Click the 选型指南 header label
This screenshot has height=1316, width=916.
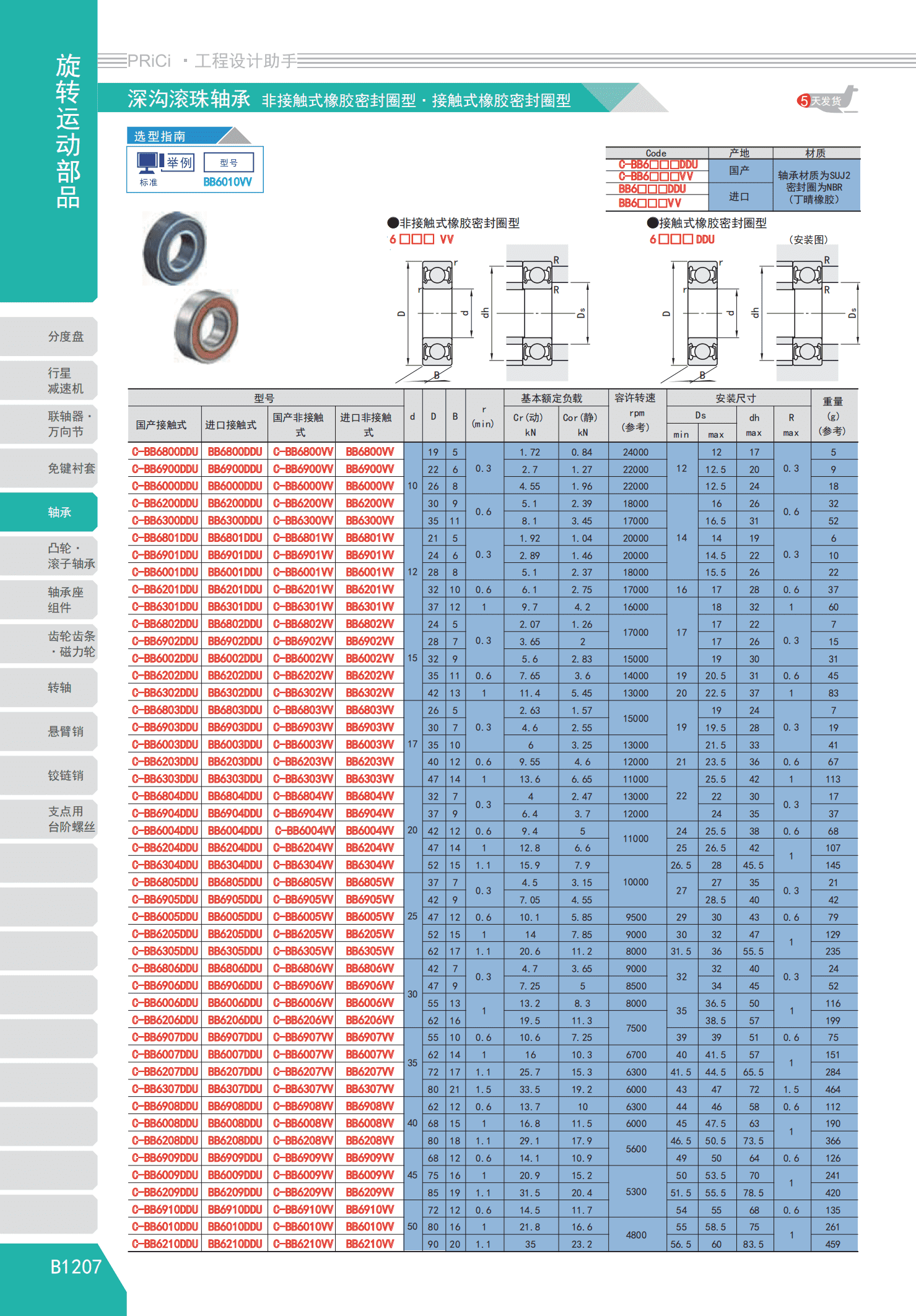pos(160,136)
